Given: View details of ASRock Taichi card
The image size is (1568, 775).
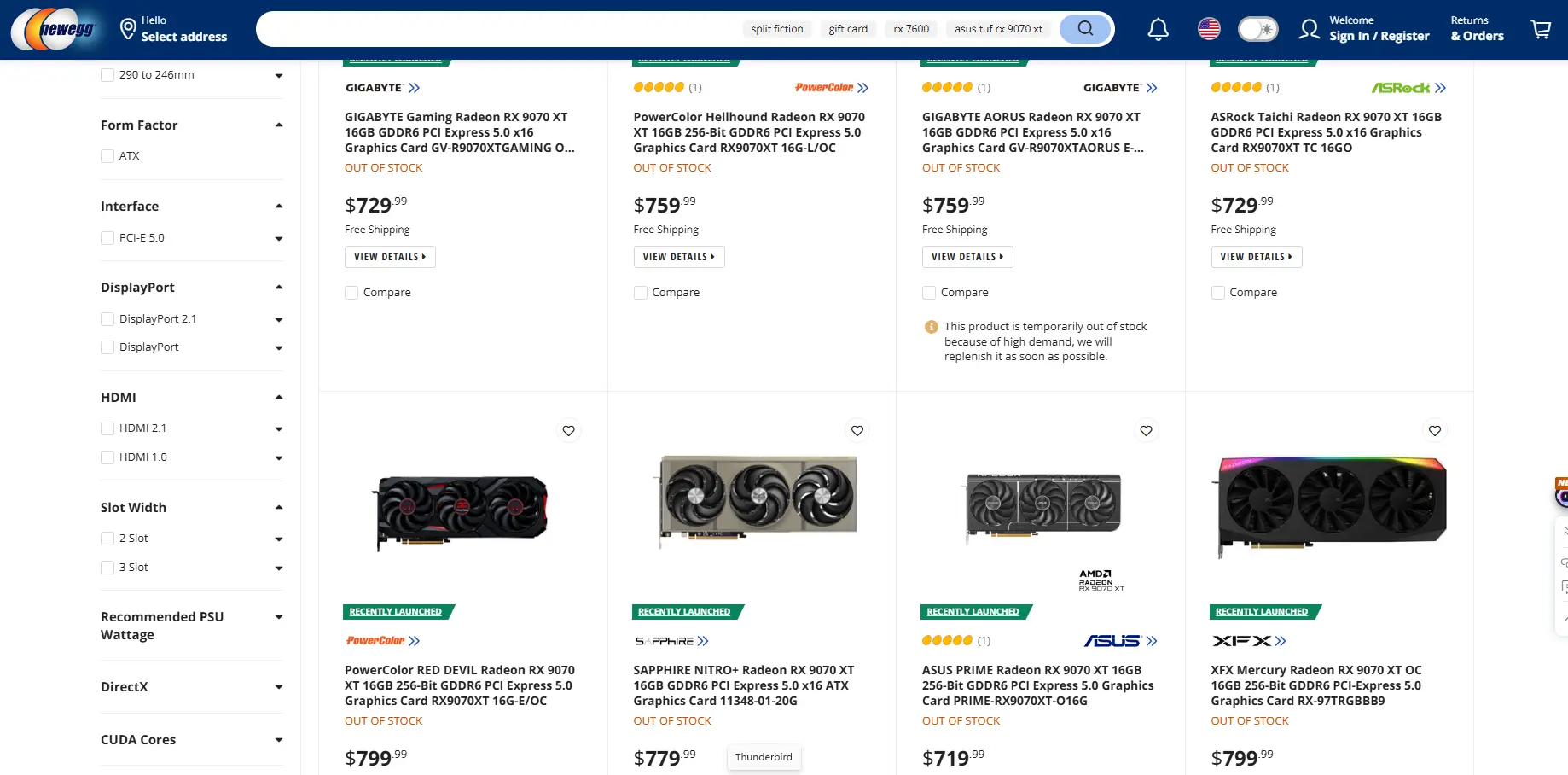Looking at the screenshot, I should [x=1257, y=257].
